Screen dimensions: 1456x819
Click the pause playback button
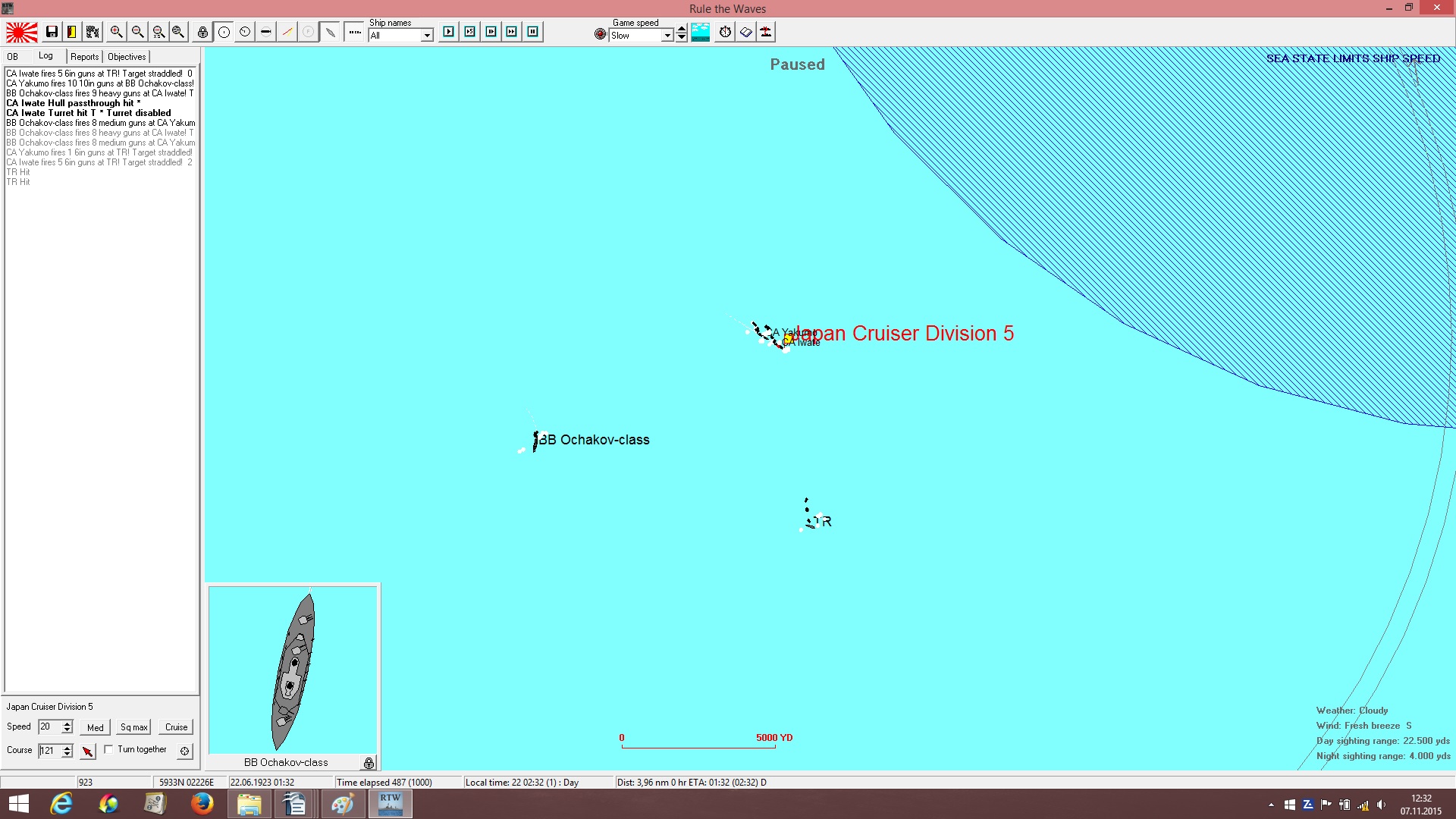pos(533,32)
